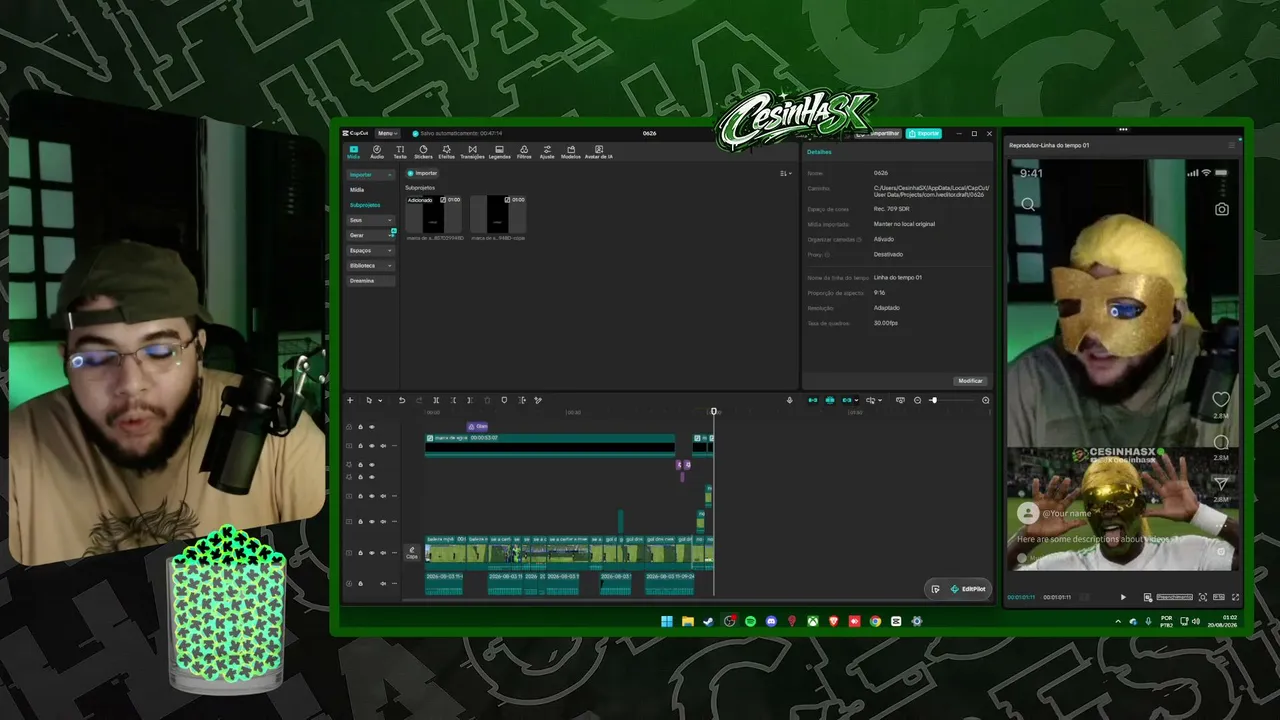
Task: Open Steam from the taskbar
Action: point(708,621)
